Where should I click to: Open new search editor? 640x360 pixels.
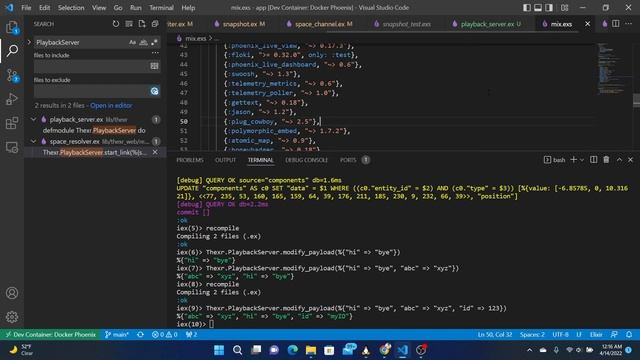[142, 24]
